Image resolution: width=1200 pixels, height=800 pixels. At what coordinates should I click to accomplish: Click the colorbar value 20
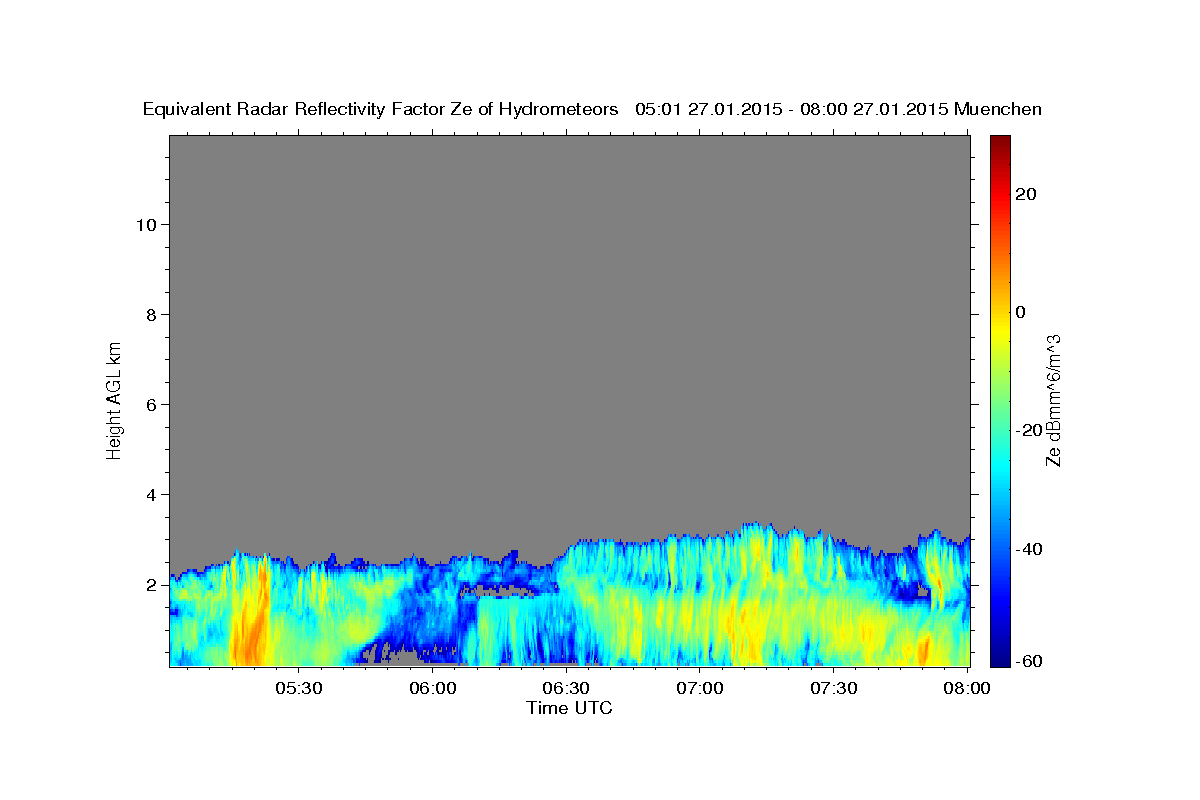[x=1025, y=194]
